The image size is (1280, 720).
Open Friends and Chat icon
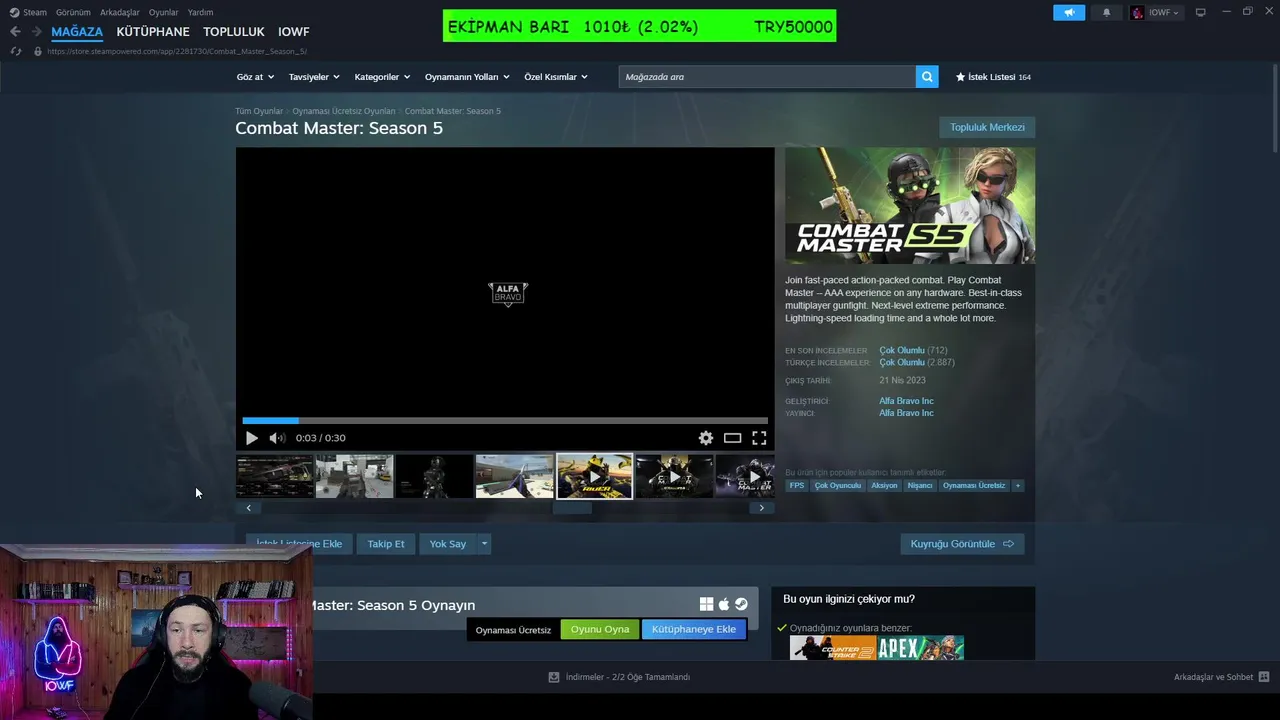point(1264,677)
